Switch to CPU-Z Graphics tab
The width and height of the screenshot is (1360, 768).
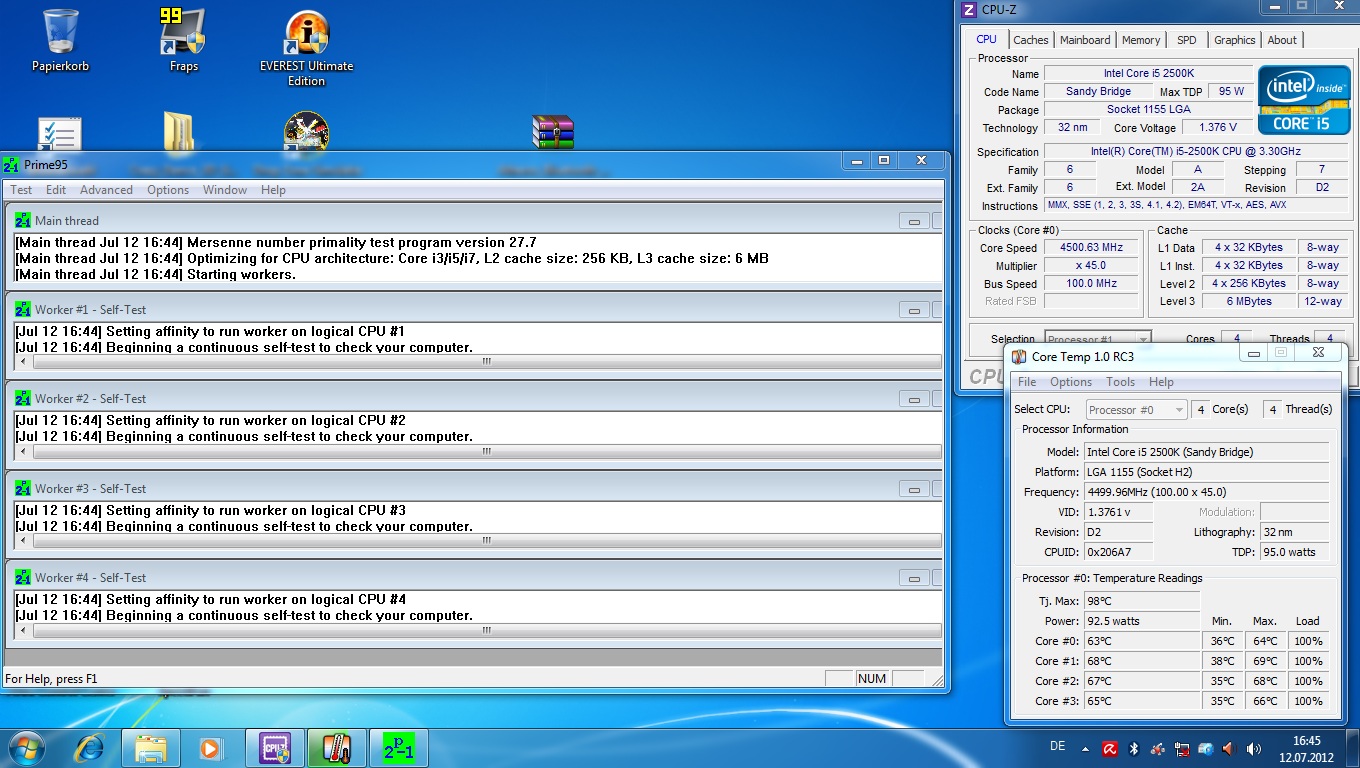pos(1234,40)
